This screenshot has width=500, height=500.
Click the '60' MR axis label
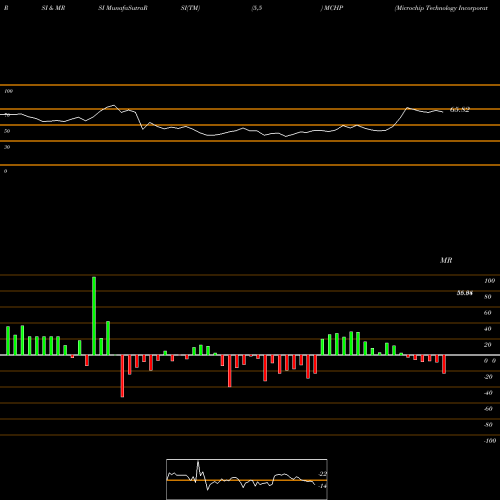point(488,313)
